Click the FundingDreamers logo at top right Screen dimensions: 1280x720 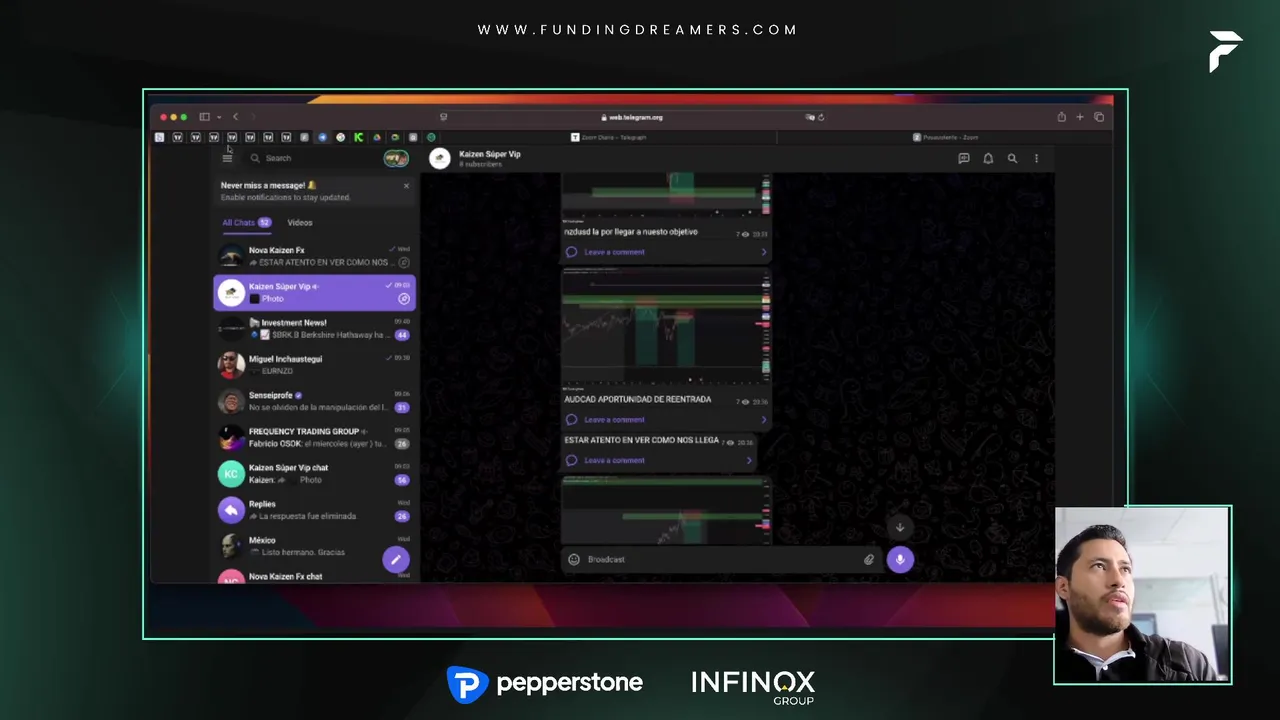coord(1225,51)
